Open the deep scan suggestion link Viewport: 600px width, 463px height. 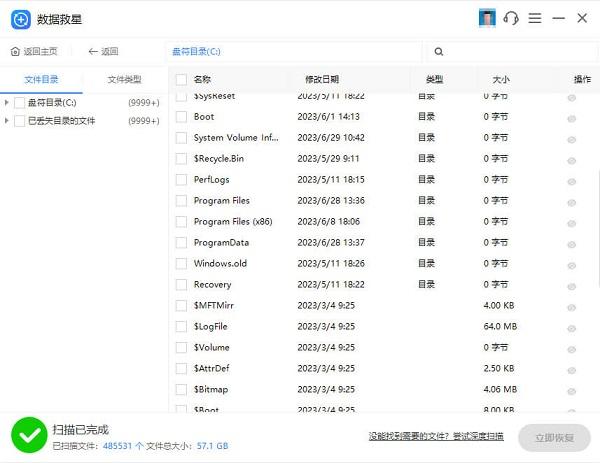tap(436, 436)
